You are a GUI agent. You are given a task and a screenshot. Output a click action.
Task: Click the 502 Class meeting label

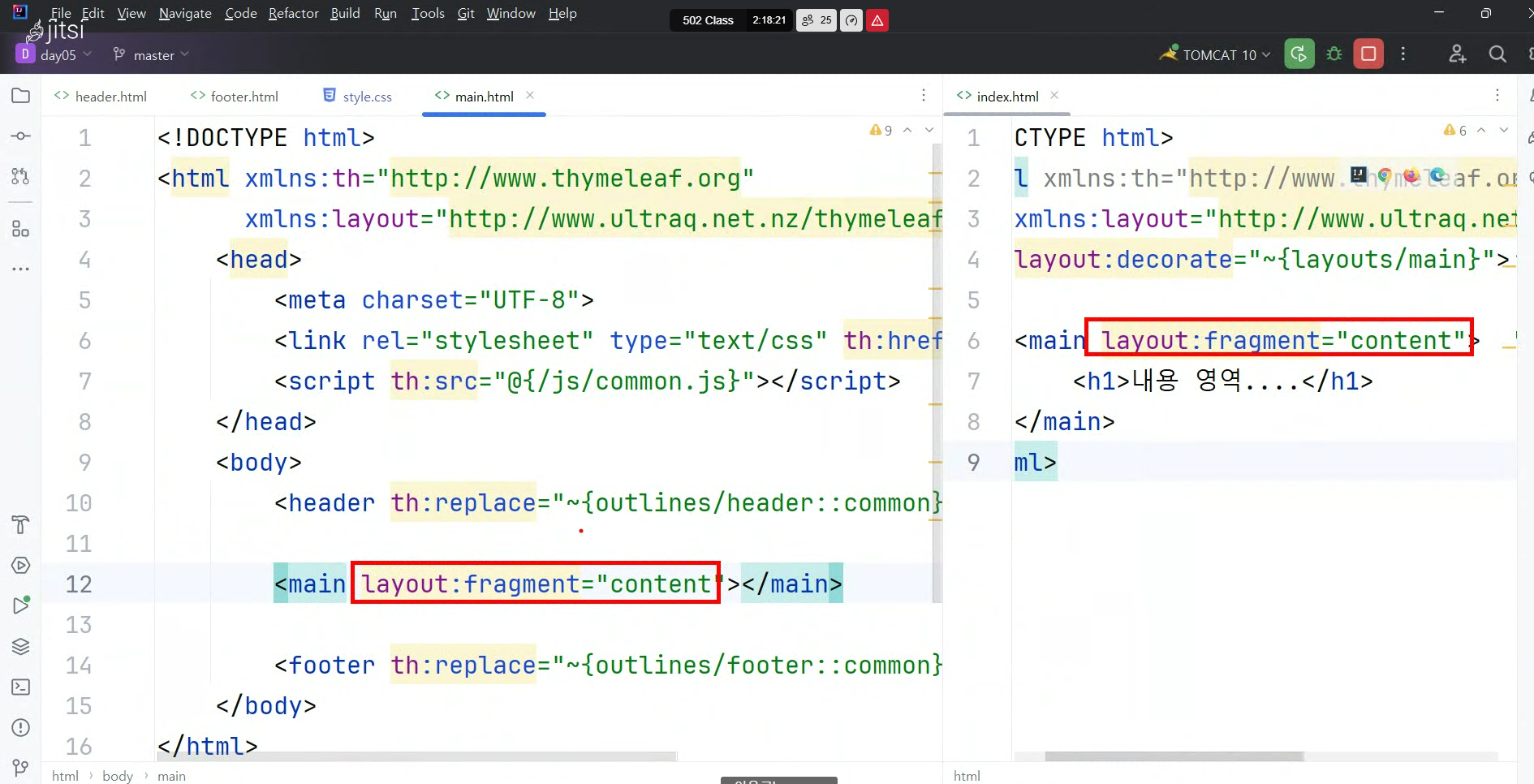tap(708, 20)
